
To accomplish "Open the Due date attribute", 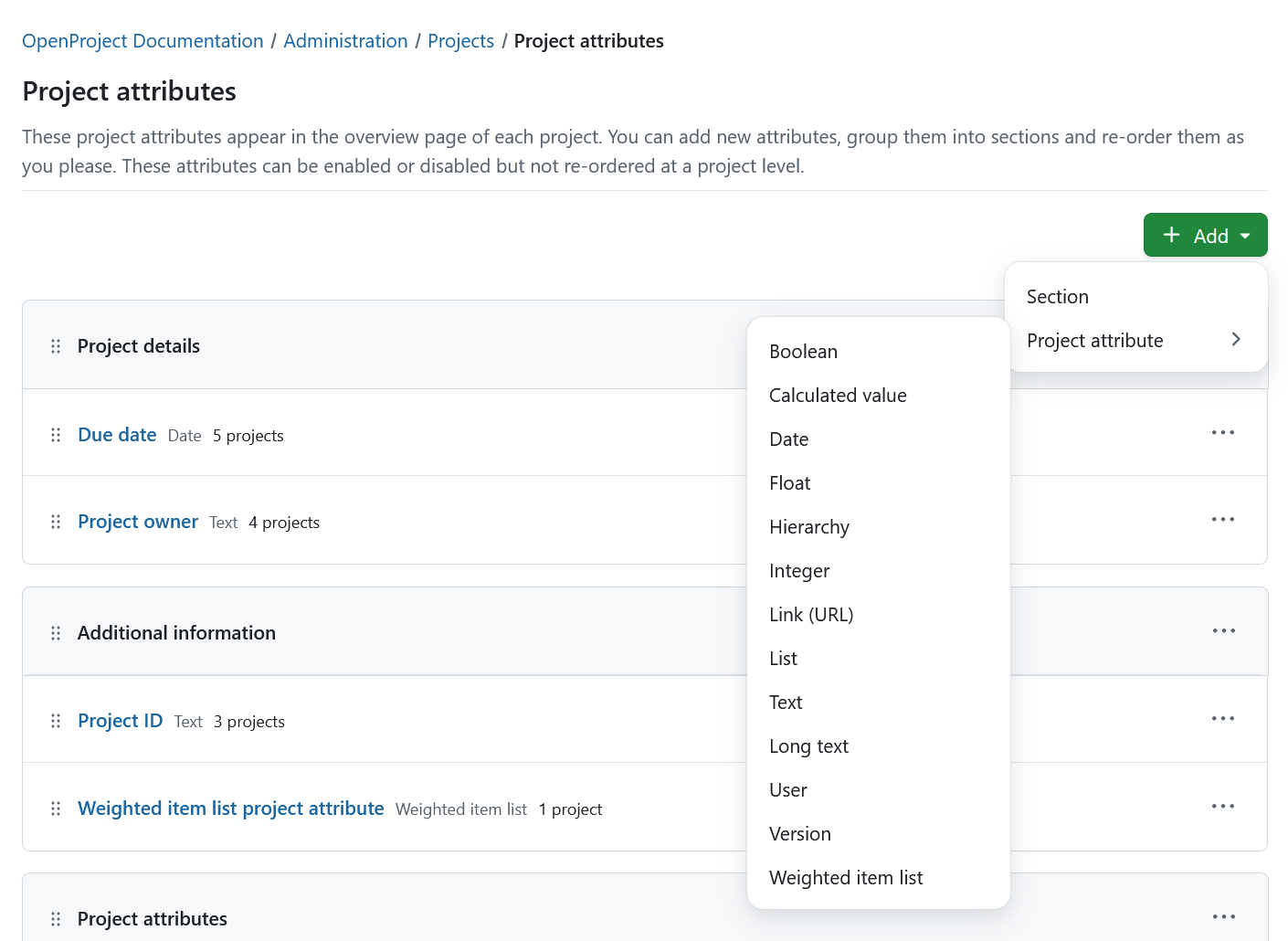I will 117,434.
